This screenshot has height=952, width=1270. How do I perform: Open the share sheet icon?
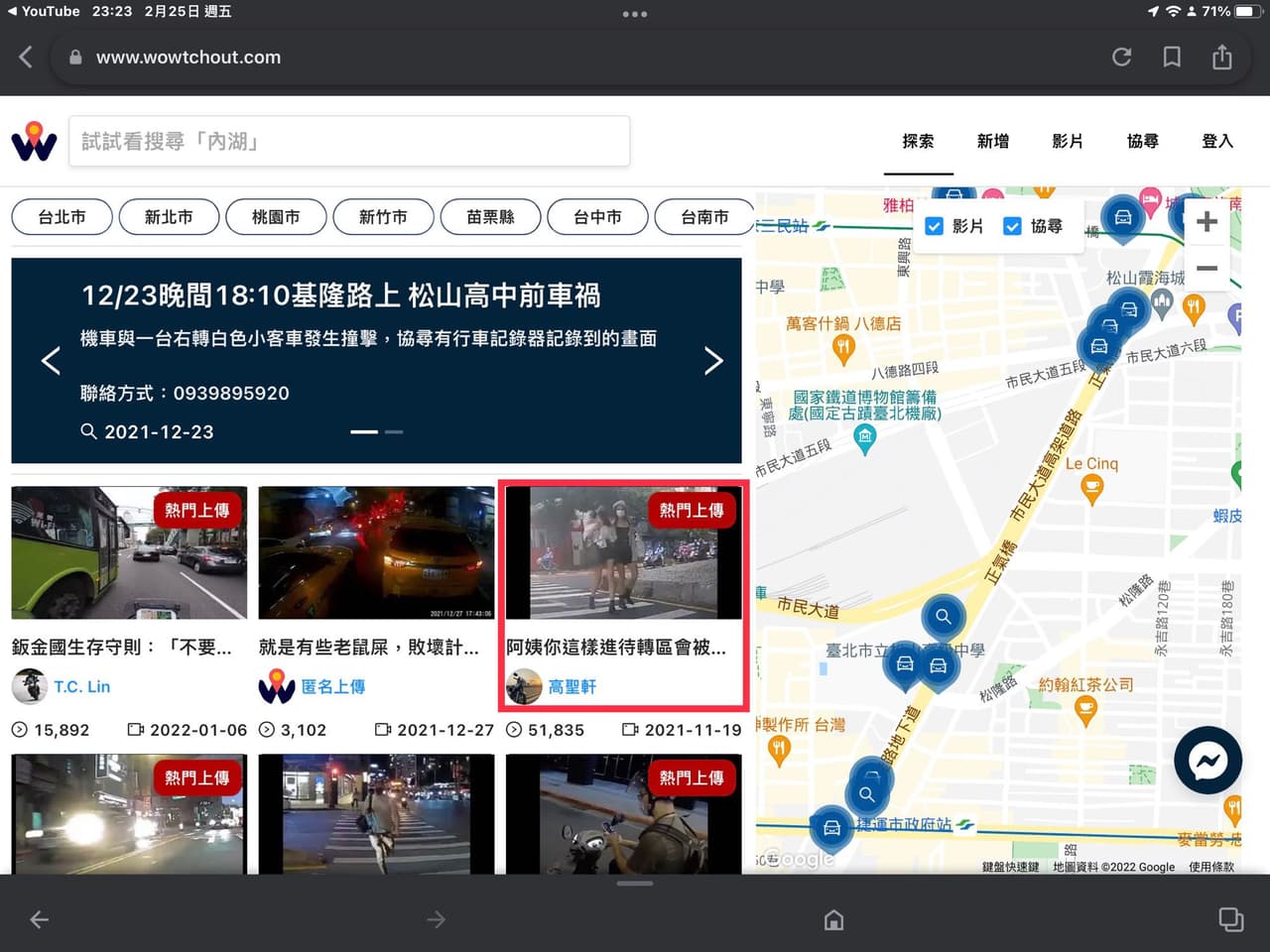click(1222, 57)
